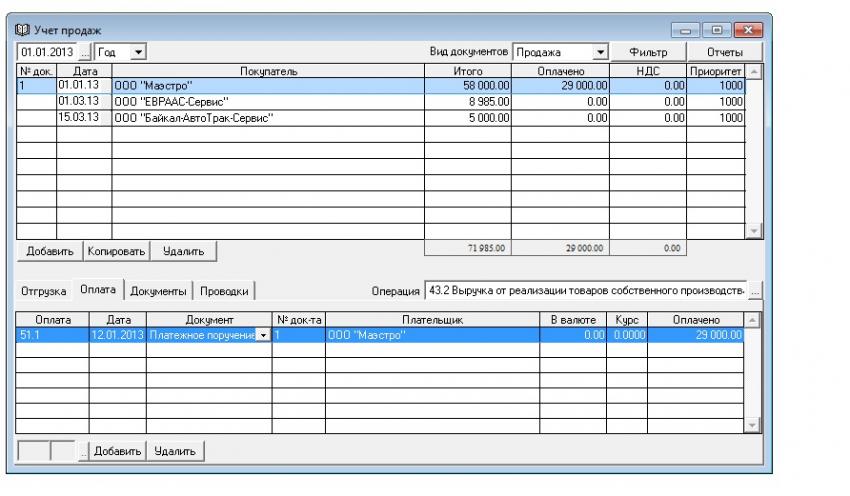Click the Фильтр button
Viewport: 850px width, 496px height.
(647, 51)
